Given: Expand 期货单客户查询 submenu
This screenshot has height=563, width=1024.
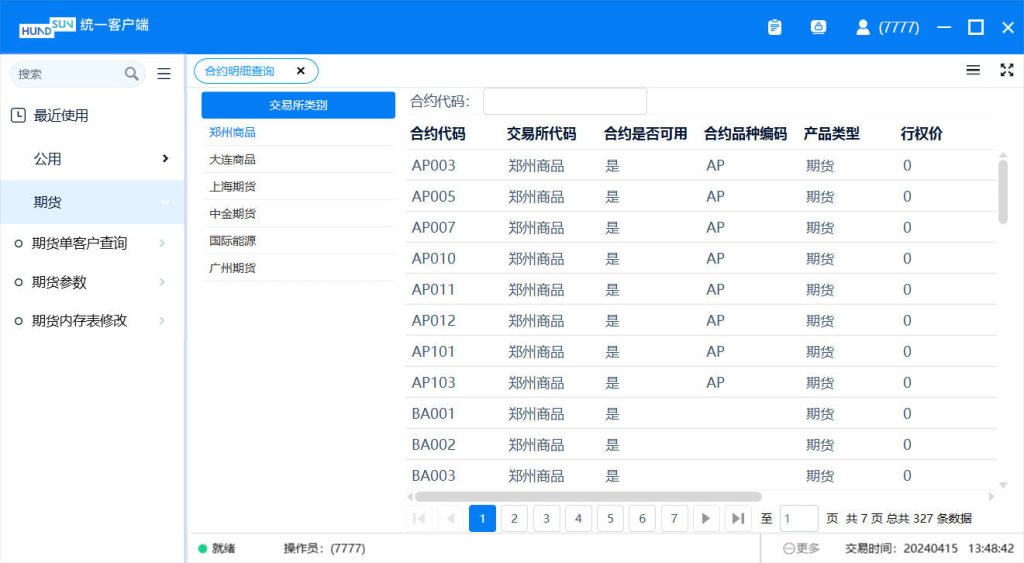Looking at the screenshot, I should 90,243.
